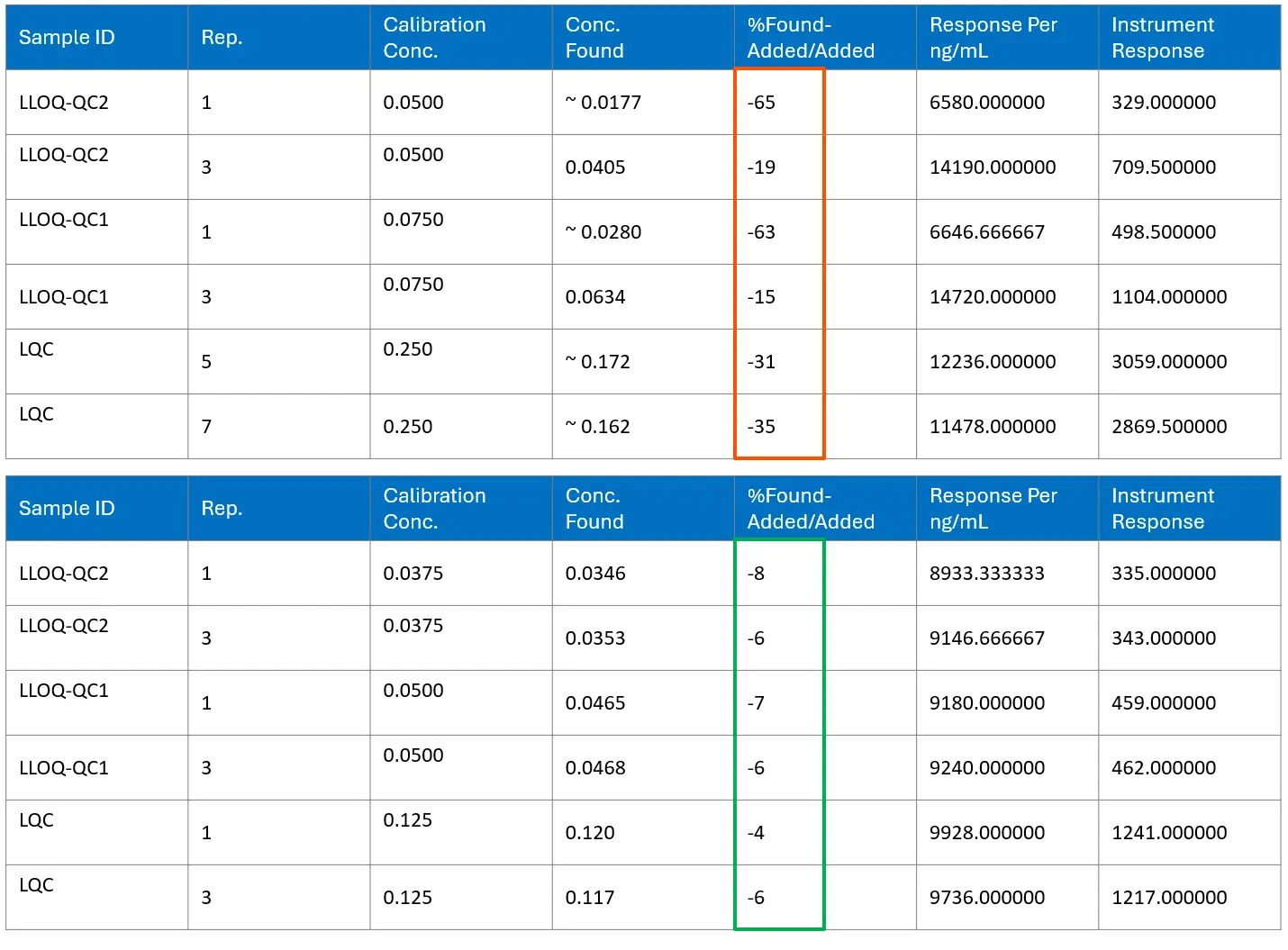Select the Conc. Found cell 0.117

coord(590,898)
